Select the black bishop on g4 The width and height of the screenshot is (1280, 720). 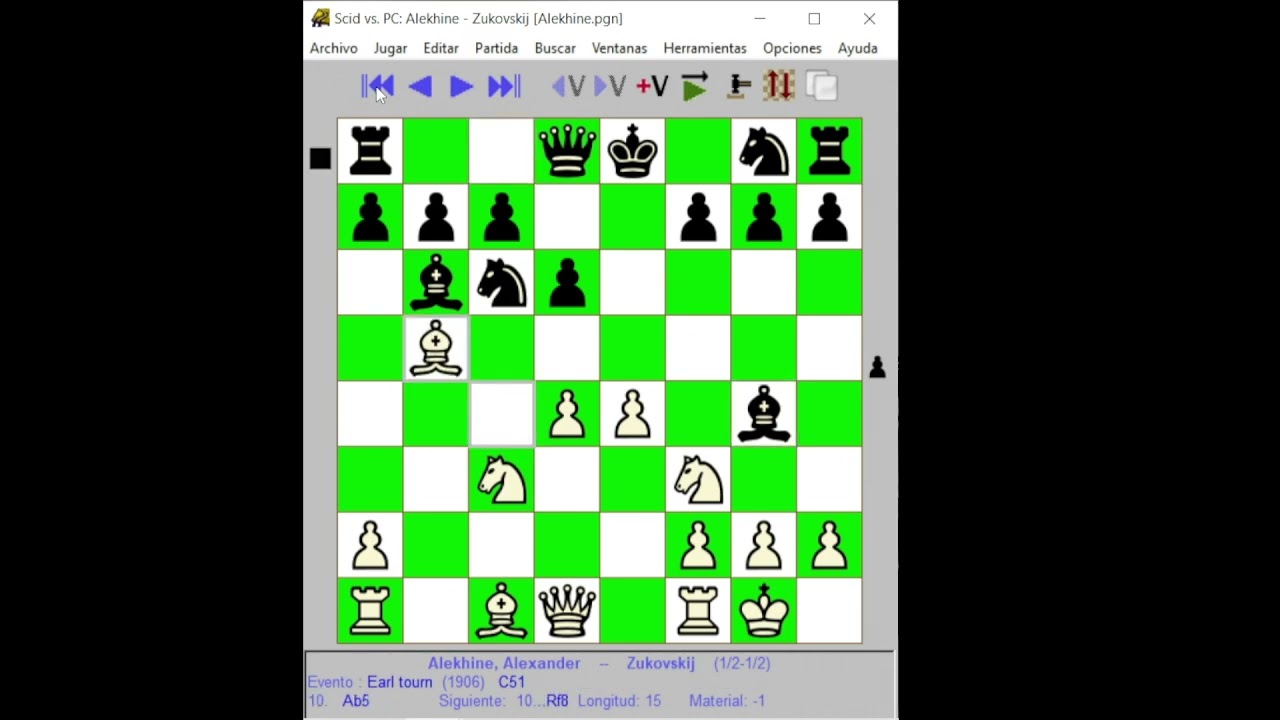[764, 413]
